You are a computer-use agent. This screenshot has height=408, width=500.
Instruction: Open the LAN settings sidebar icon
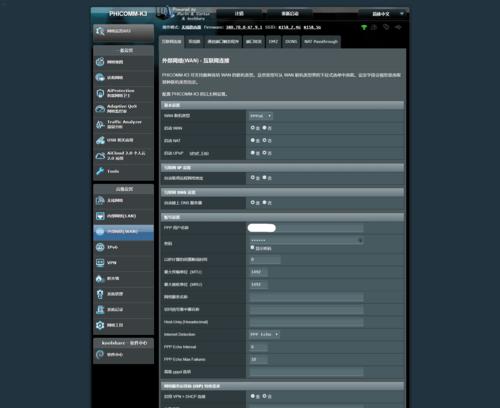100,216
